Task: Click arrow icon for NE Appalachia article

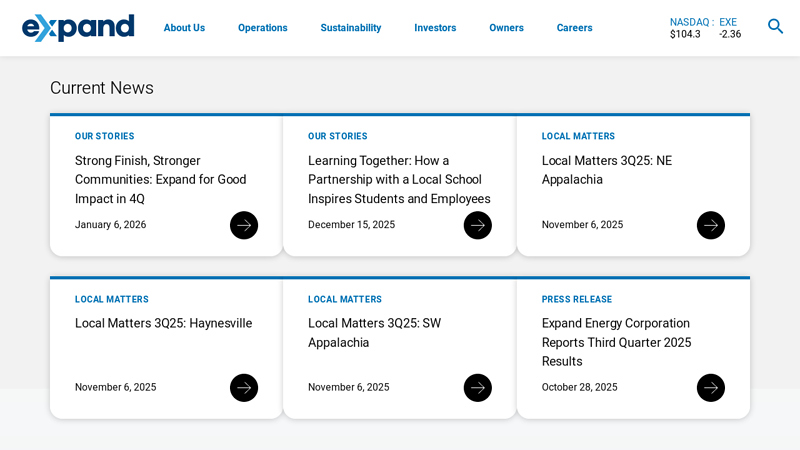Action: click(710, 225)
